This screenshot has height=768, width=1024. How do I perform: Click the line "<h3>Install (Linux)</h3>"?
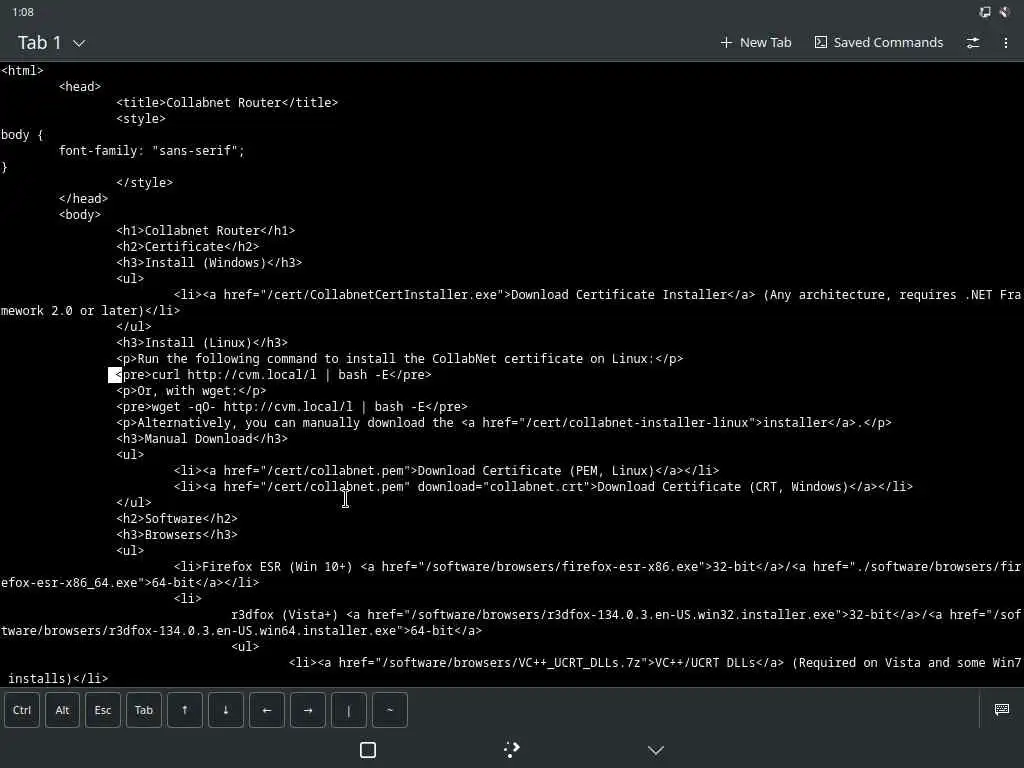click(202, 343)
